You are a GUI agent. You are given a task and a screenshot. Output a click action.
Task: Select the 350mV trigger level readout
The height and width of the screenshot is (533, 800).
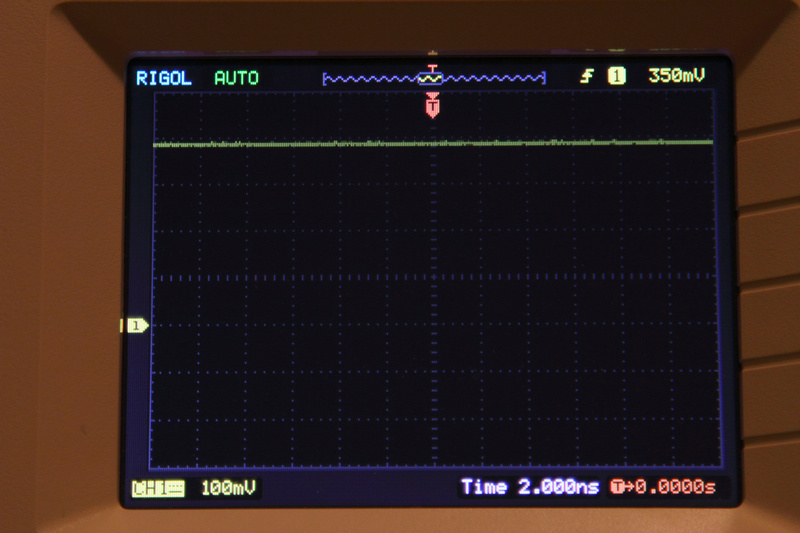click(675, 76)
